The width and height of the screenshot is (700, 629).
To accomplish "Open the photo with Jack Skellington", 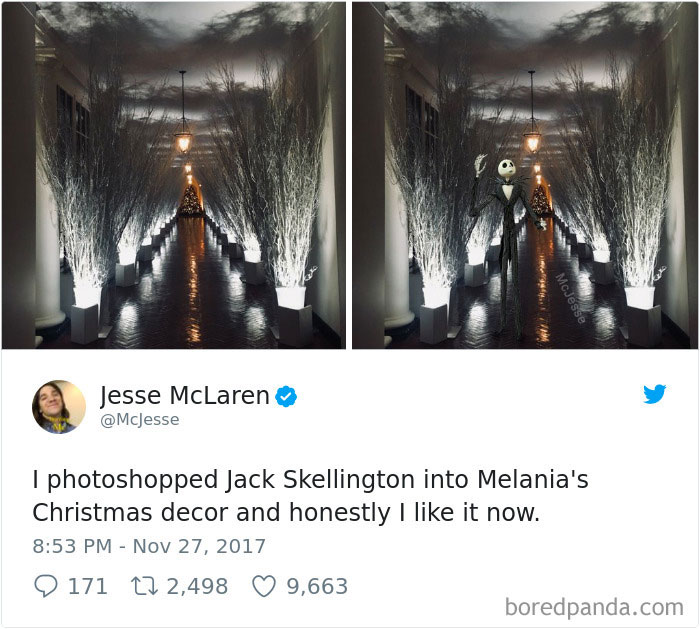I will pyautogui.click(x=525, y=175).
